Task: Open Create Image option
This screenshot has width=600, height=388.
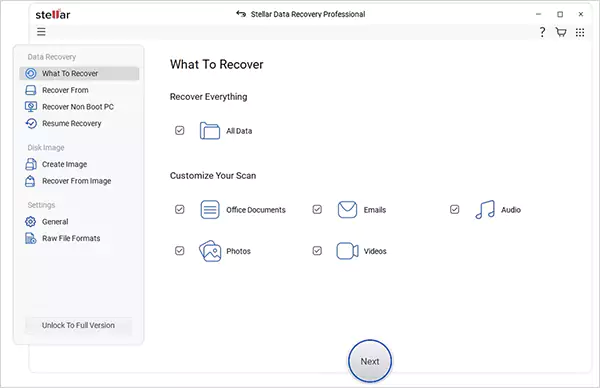Action: (x=64, y=164)
